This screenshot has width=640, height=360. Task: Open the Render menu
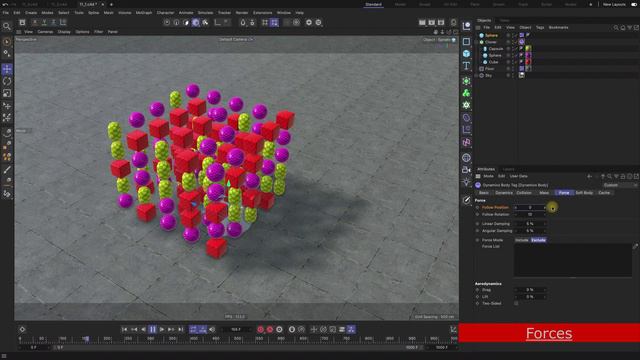[242, 13]
